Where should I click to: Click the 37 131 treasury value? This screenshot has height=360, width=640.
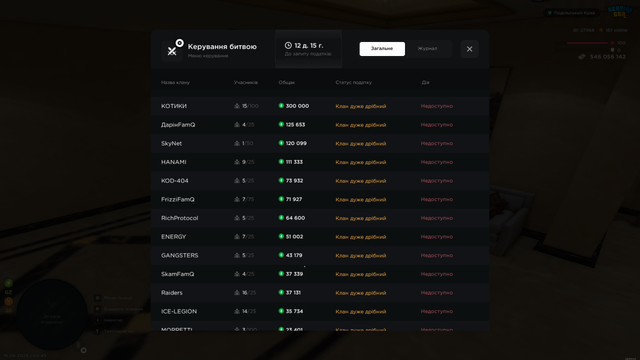293,293
